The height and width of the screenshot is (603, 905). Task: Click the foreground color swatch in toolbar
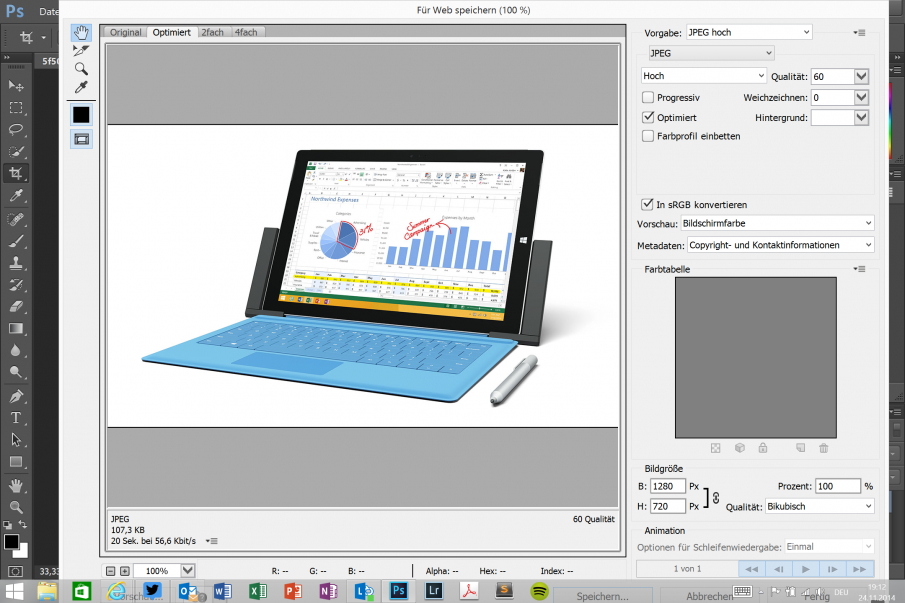pos(11,541)
